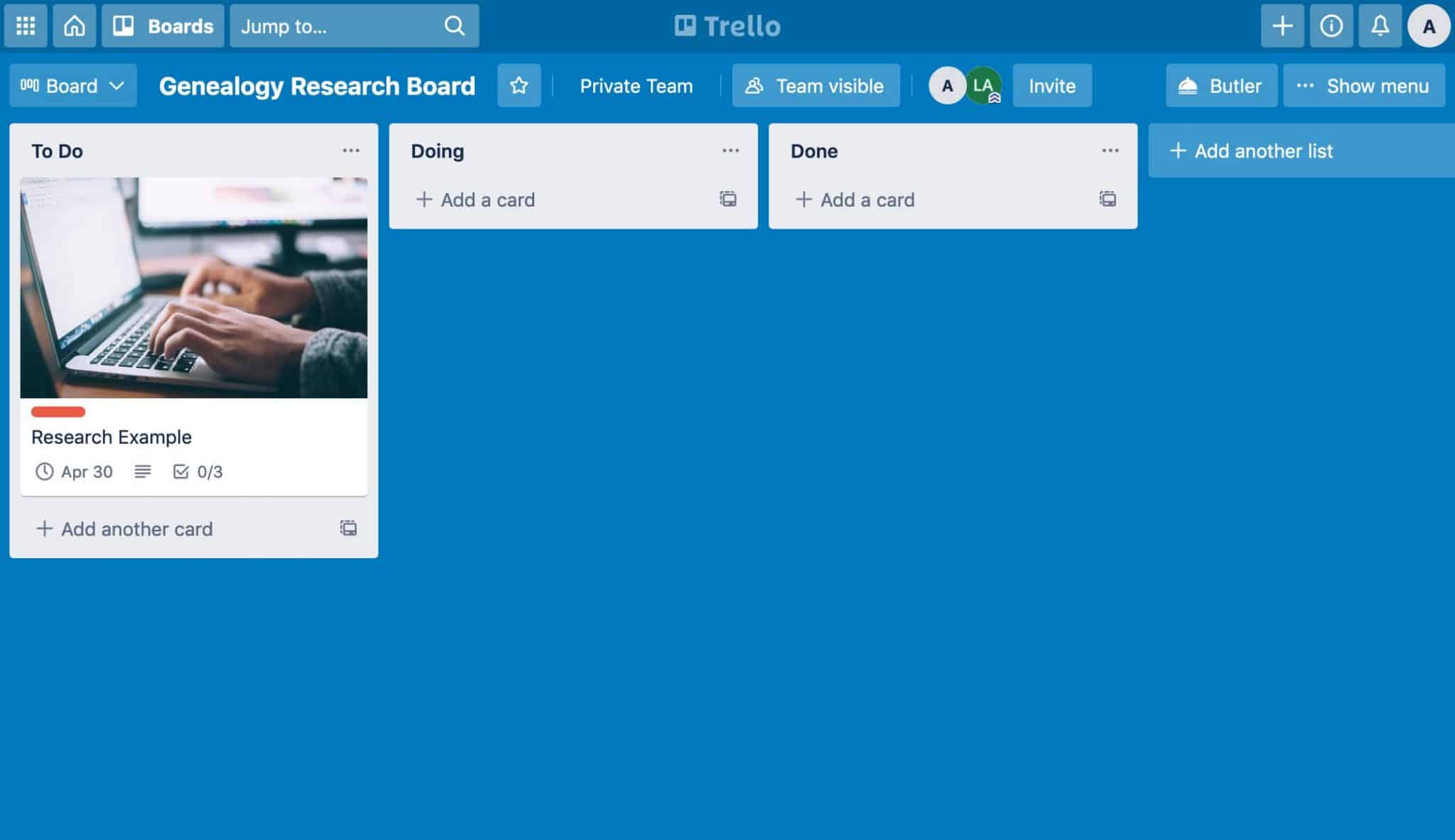The width and height of the screenshot is (1455, 840).
Task: Expand the To Do list options menu
Action: (350, 150)
